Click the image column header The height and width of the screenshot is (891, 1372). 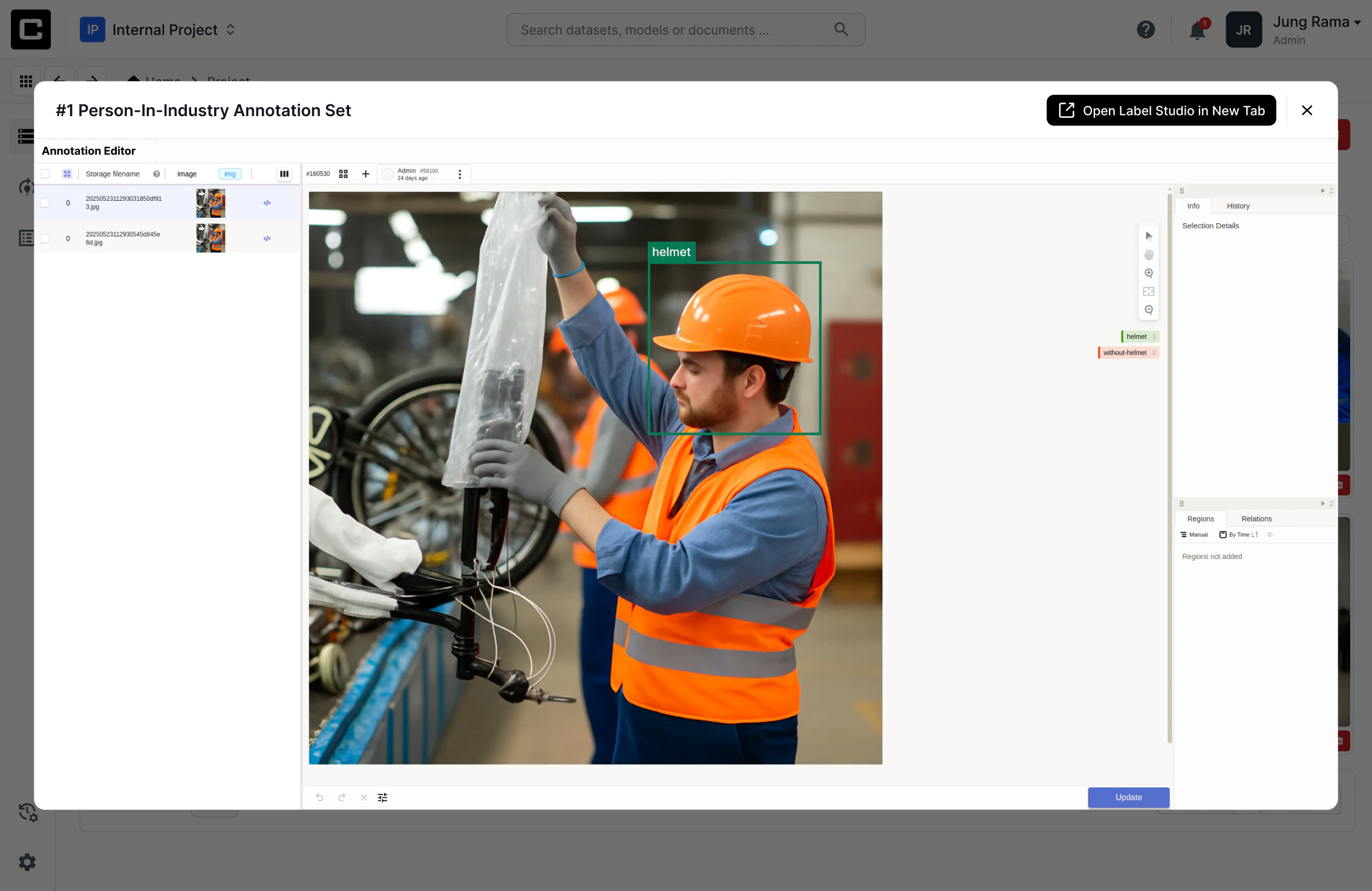pyautogui.click(x=187, y=174)
